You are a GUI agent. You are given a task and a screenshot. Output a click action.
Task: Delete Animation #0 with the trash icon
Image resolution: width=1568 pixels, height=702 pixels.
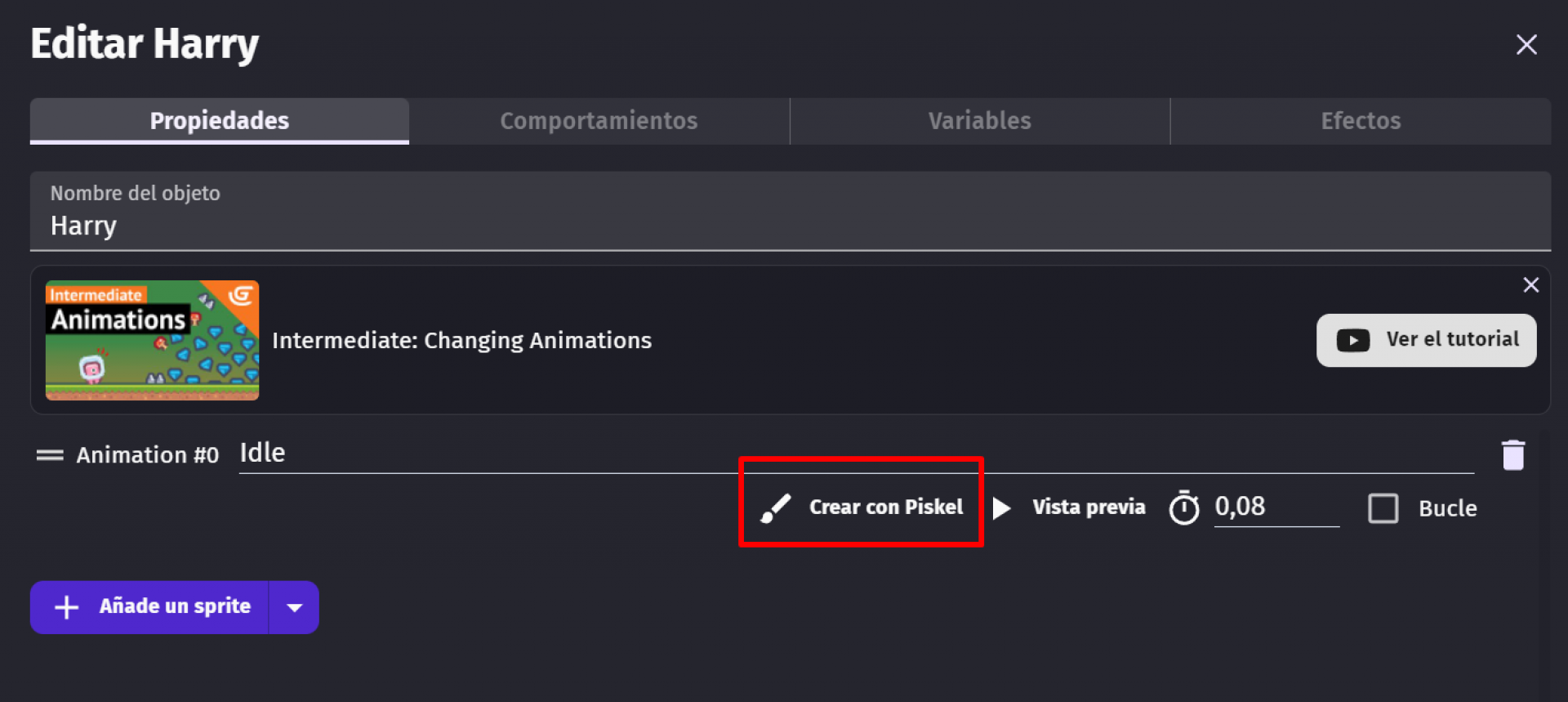pyautogui.click(x=1513, y=455)
